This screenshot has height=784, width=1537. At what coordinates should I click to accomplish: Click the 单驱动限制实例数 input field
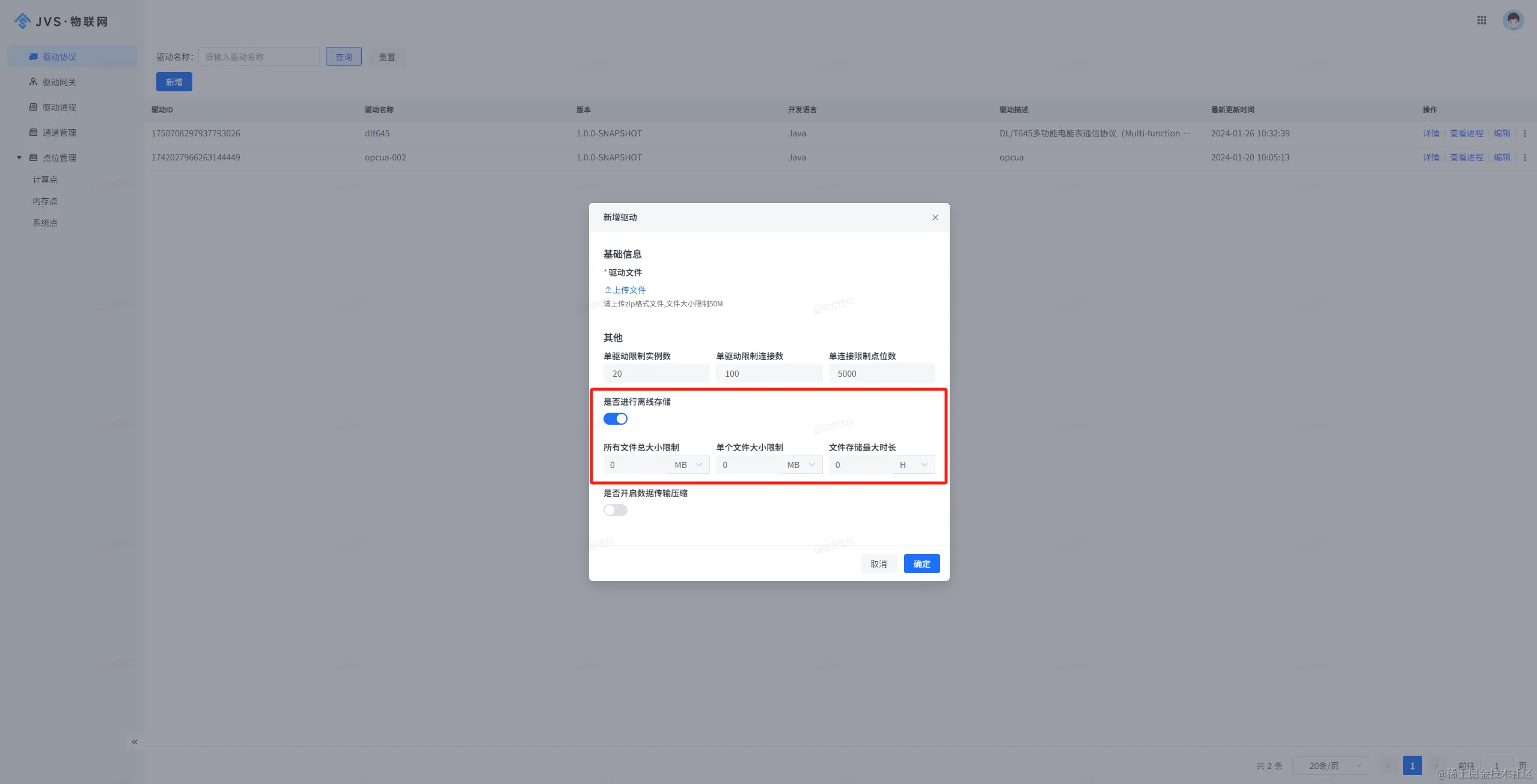(x=656, y=374)
